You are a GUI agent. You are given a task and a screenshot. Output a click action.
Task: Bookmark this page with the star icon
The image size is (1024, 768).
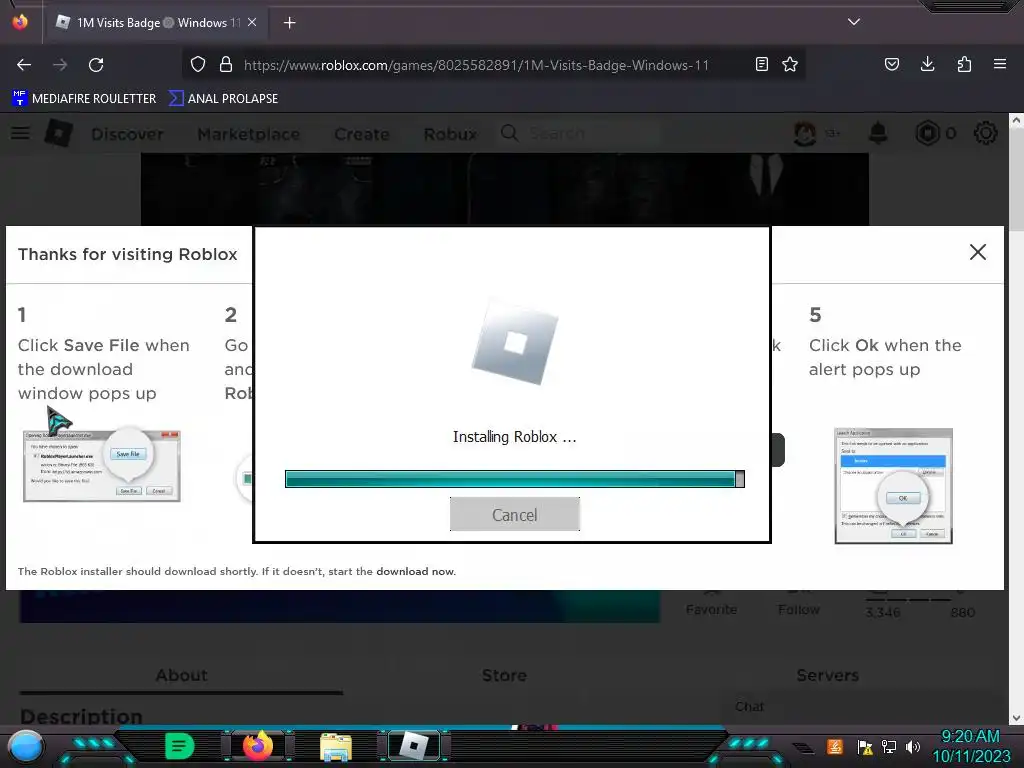coord(790,64)
